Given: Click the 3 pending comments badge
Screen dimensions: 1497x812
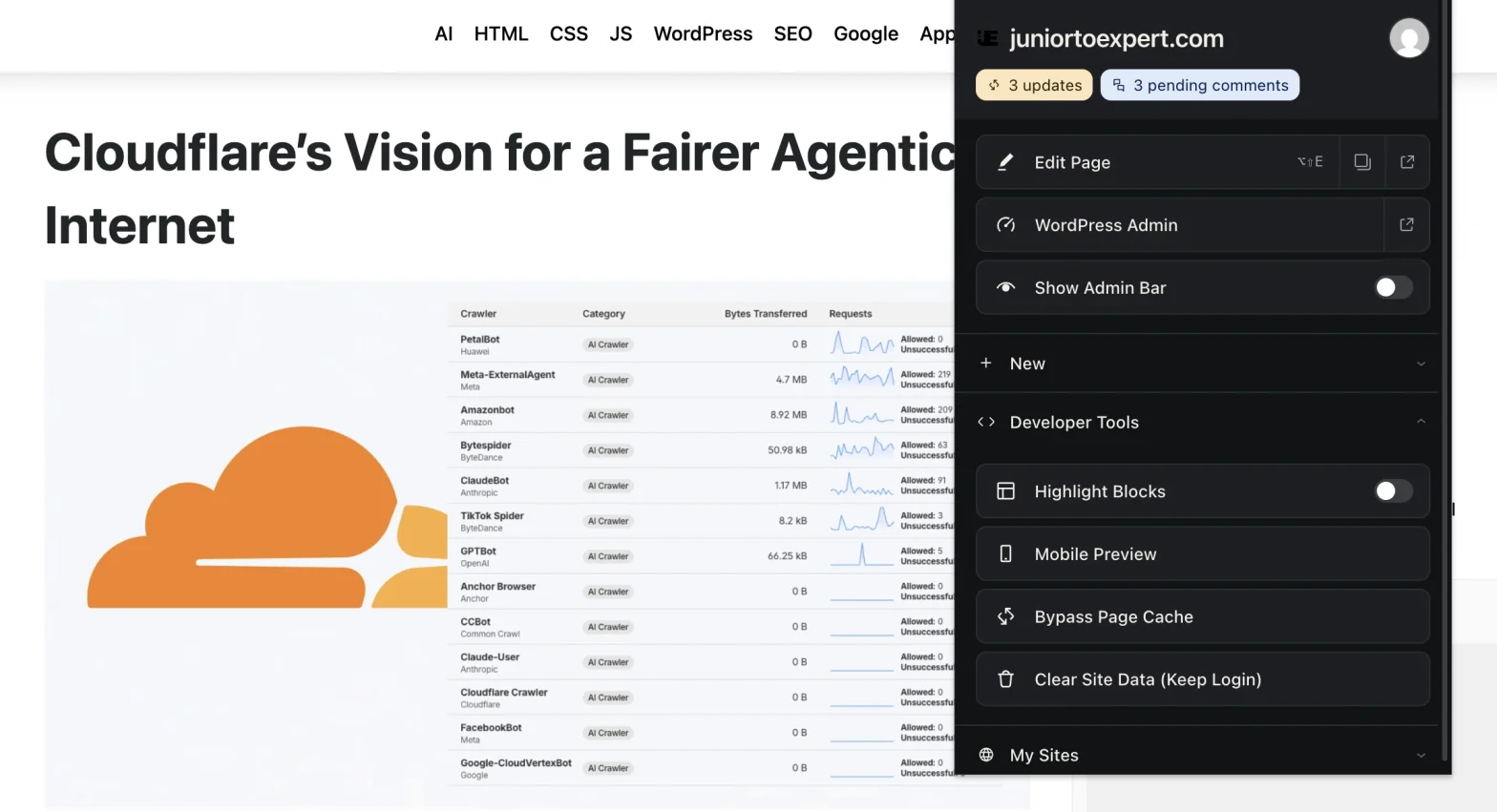Looking at the screenshot, I should [x=1200, y=85].
